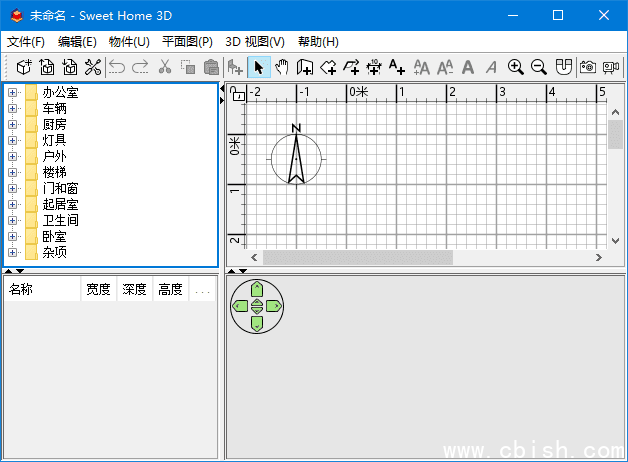This screenshot has height=462, width=628.
Task: Click the Select (arrow) tool in toolbar
Action: click(x=258, y=67)
